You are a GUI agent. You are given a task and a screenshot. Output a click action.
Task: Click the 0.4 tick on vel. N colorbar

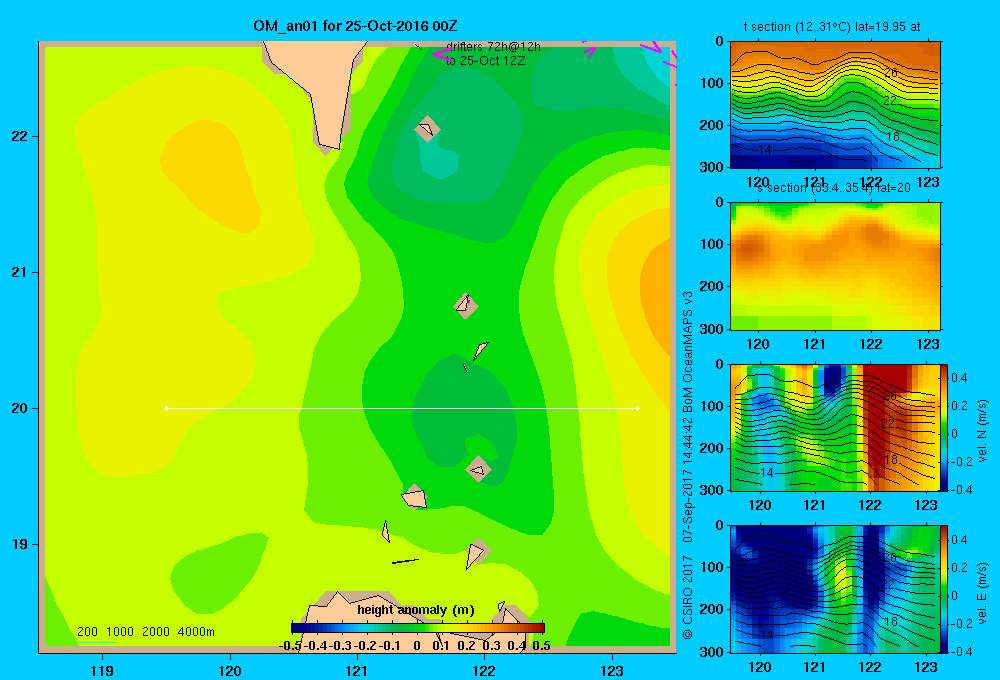coord(959,378)
